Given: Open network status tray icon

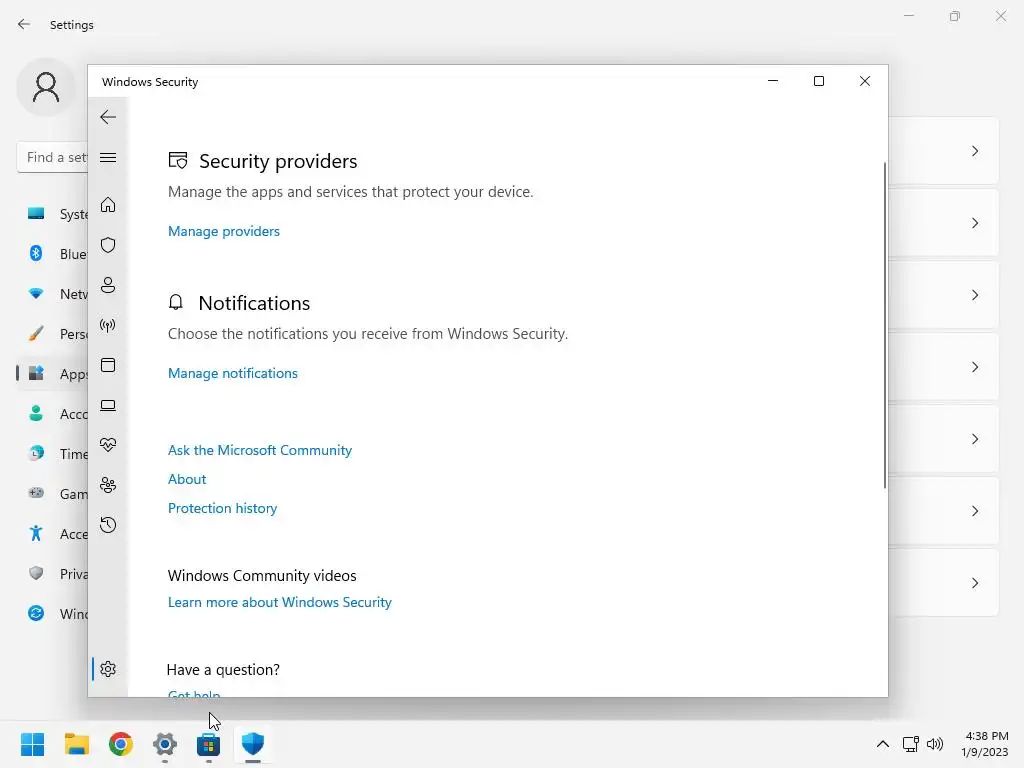Looking at the screenshot, I should 910,744.
